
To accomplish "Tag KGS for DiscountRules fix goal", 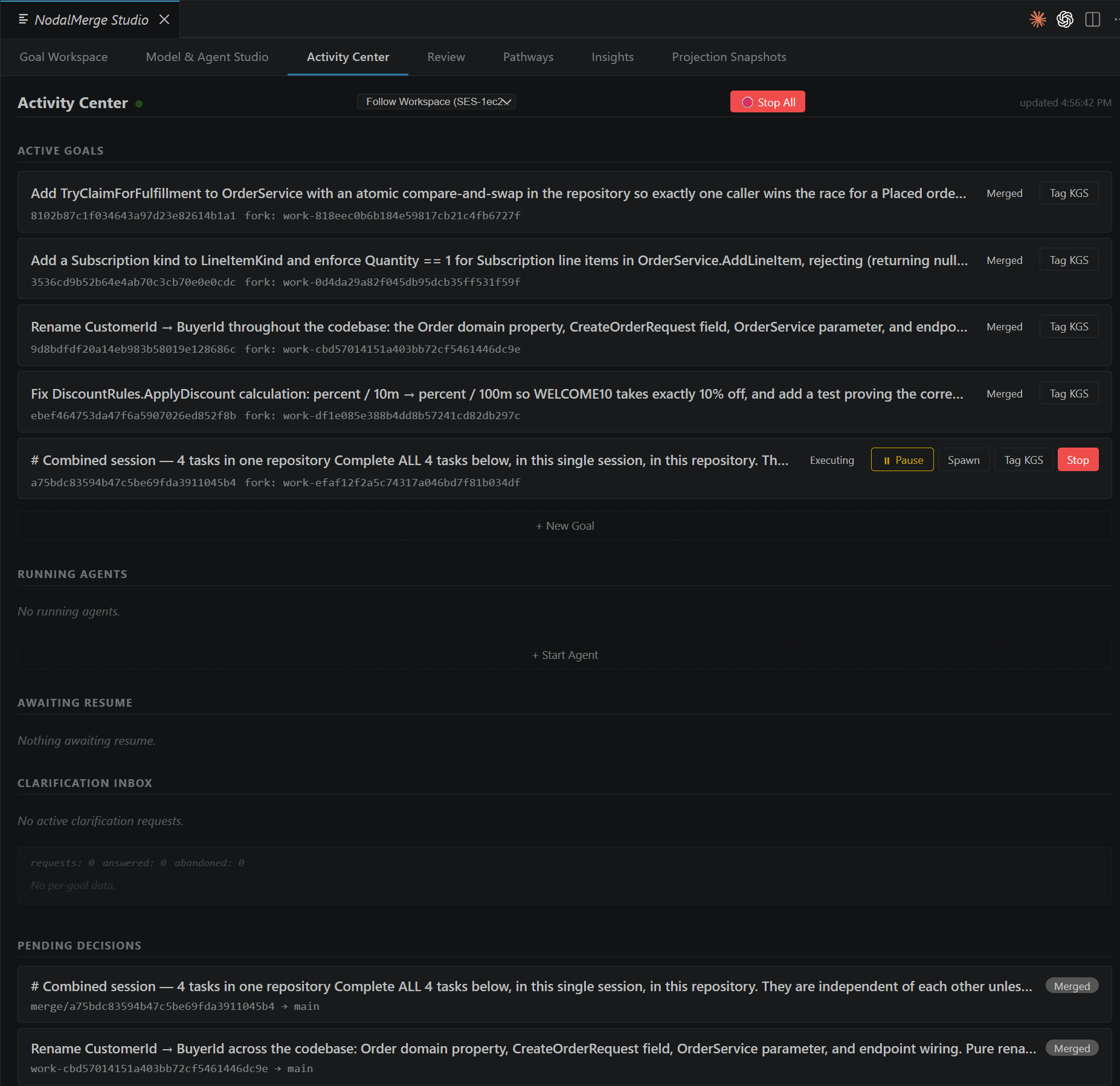I will 1069,394.
